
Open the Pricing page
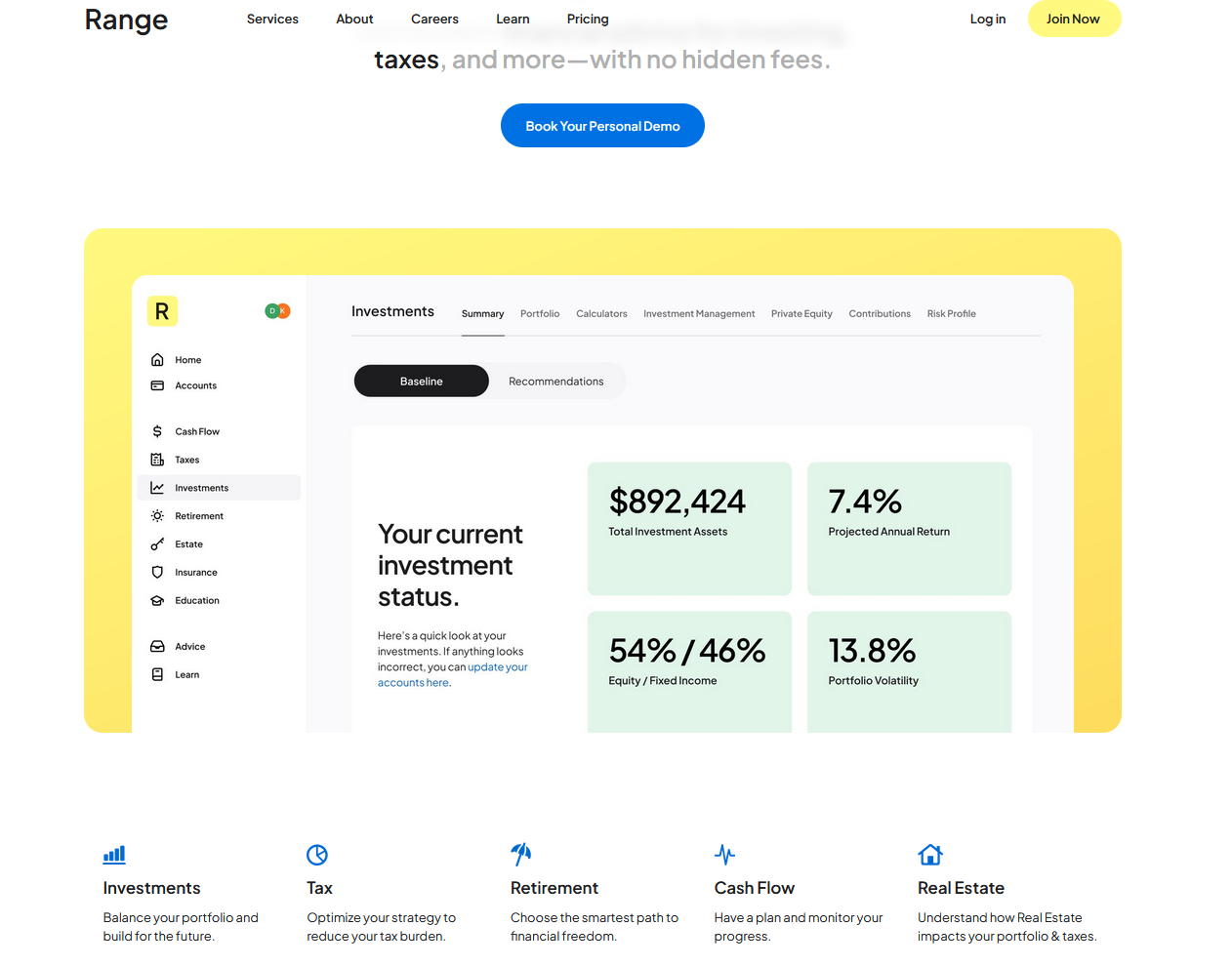pyautogui.click(x=588, y=19)
